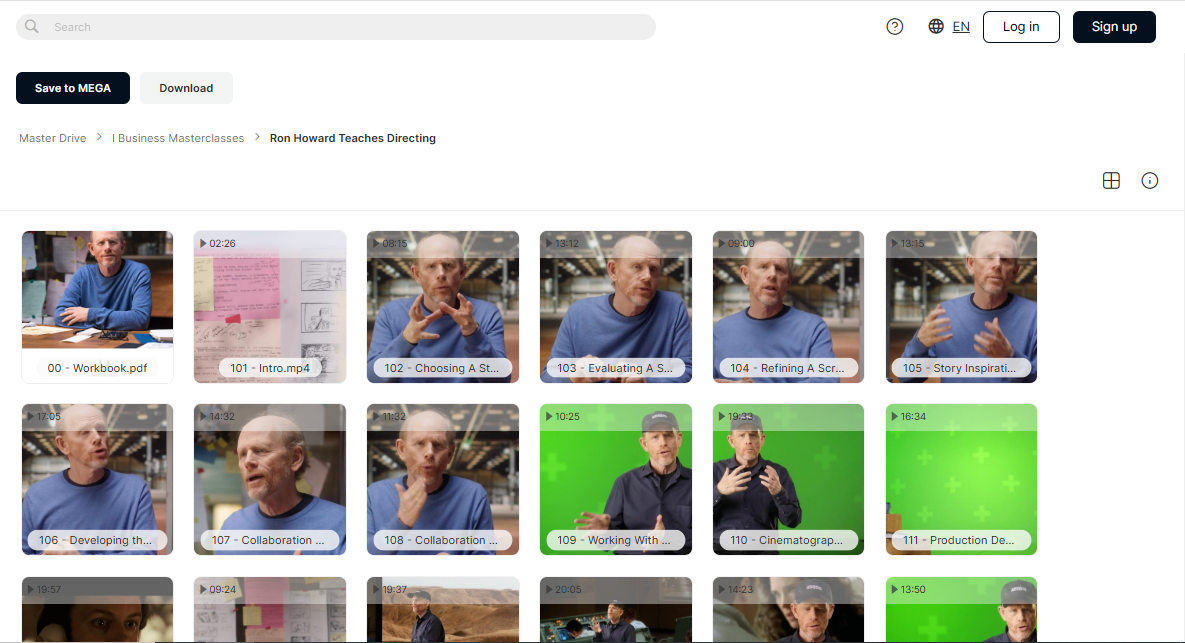Select Ron Howard Teaches Directing breadcrumb
Image resolution: width=1185 pixels, height=643 pixels.
(x=353, y=138)
